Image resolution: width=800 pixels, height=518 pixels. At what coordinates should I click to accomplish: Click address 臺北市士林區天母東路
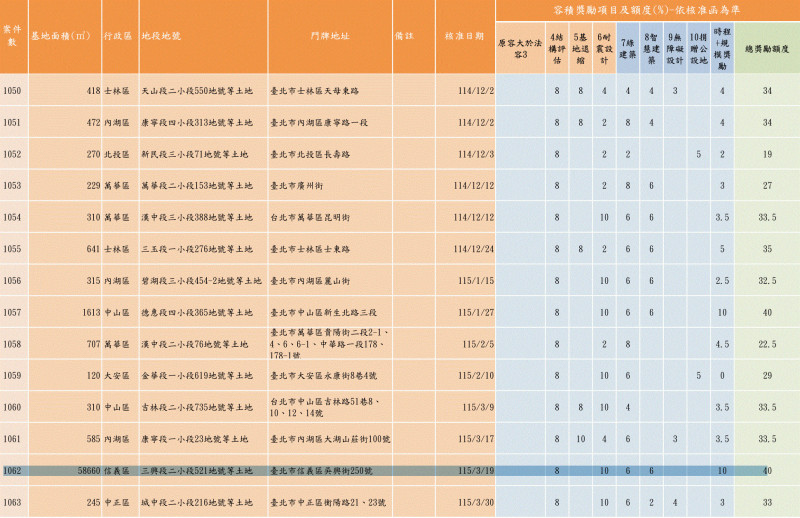point(315,91)
